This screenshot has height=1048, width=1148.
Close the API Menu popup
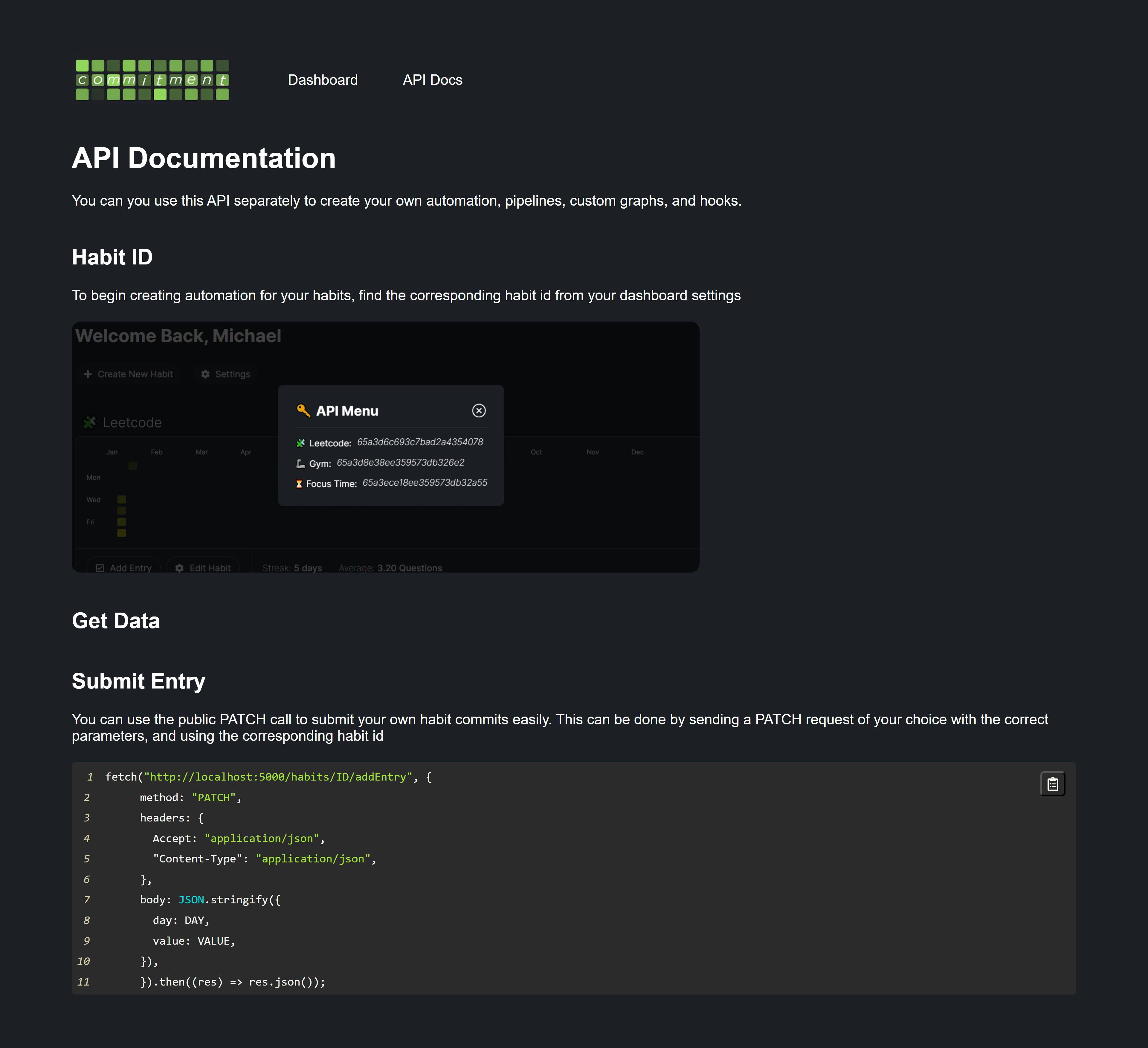(478, 410)
